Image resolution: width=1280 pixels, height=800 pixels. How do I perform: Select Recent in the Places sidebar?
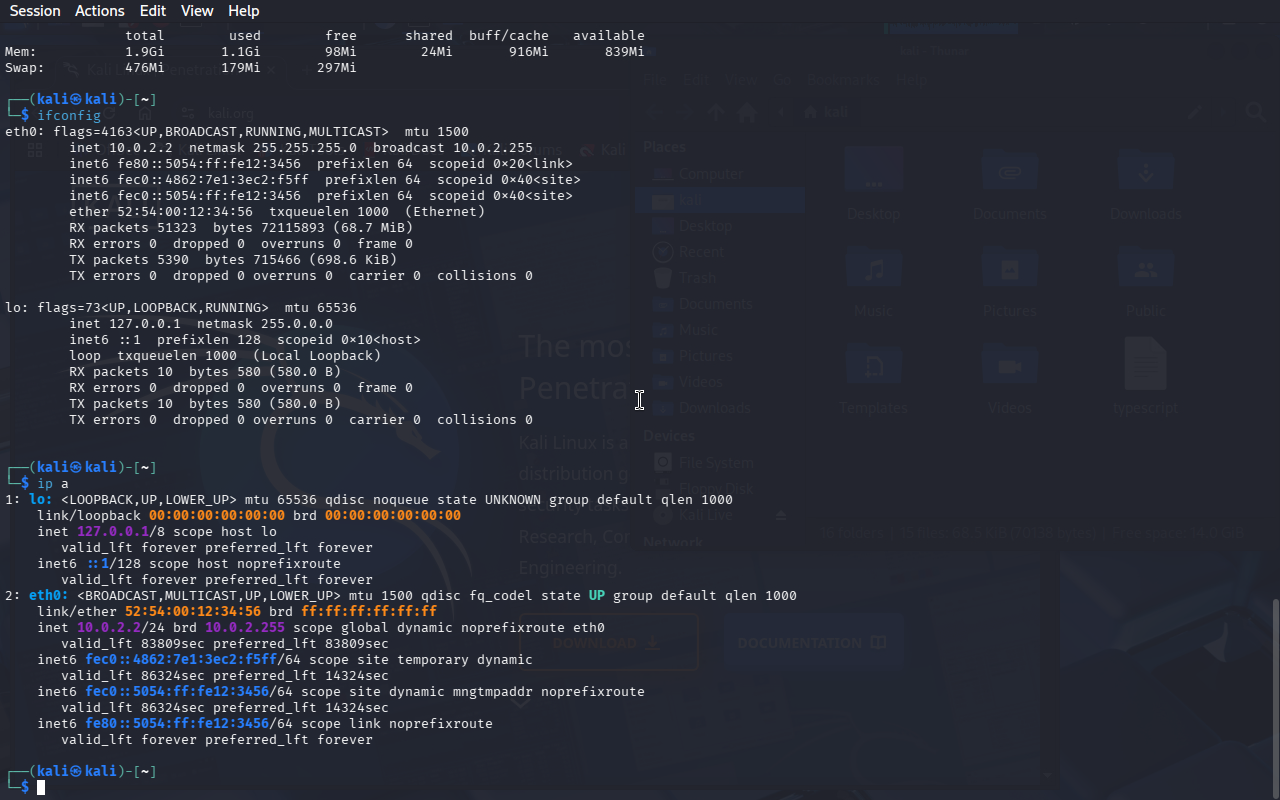(700, 252)
